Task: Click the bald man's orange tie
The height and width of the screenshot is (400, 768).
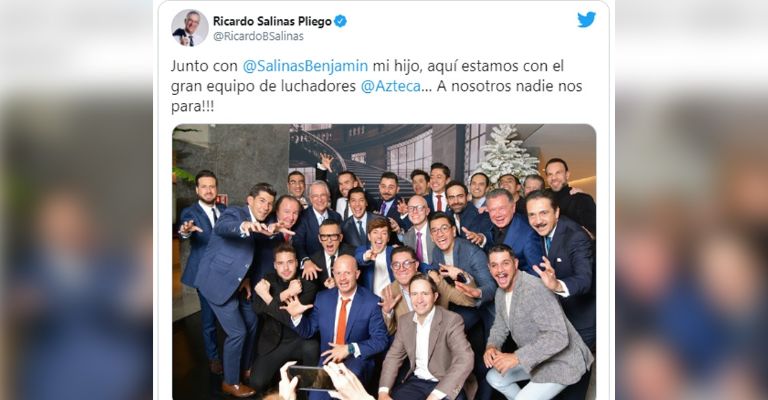Action: pos(341,322)
